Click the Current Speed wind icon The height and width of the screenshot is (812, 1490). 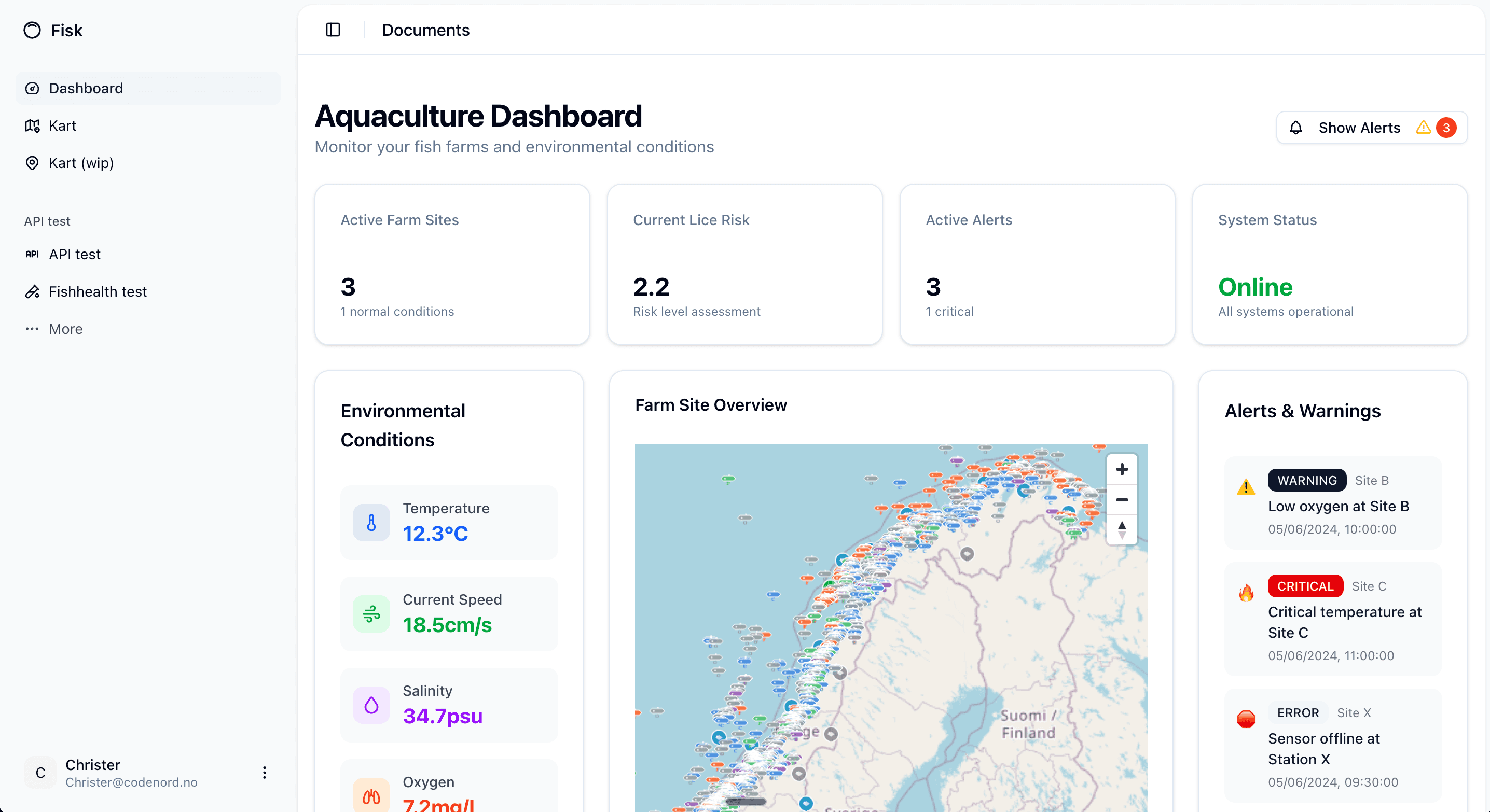tap(371, 614)
